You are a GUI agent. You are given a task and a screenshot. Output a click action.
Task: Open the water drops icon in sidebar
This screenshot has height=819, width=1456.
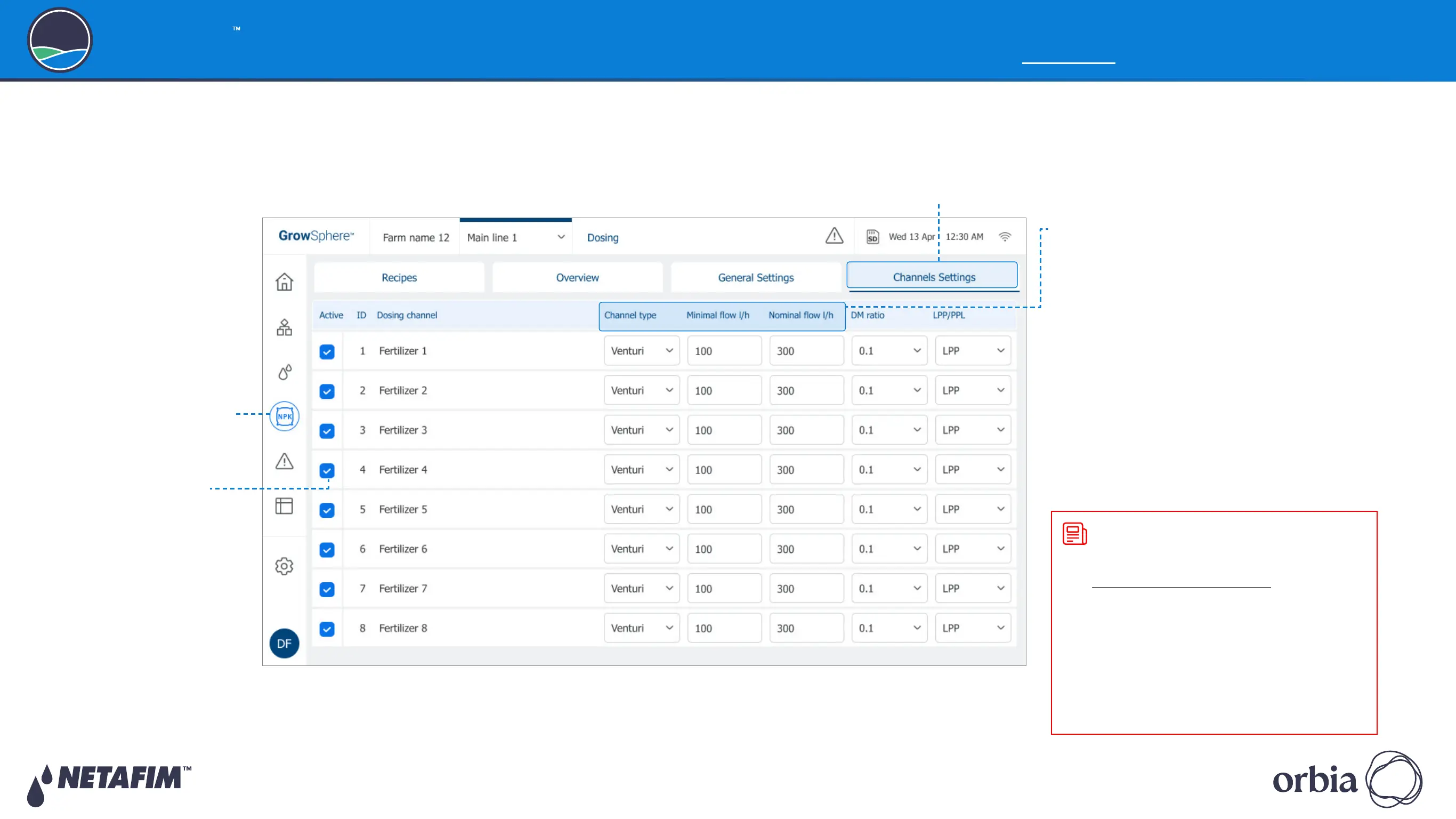(285, 372)
